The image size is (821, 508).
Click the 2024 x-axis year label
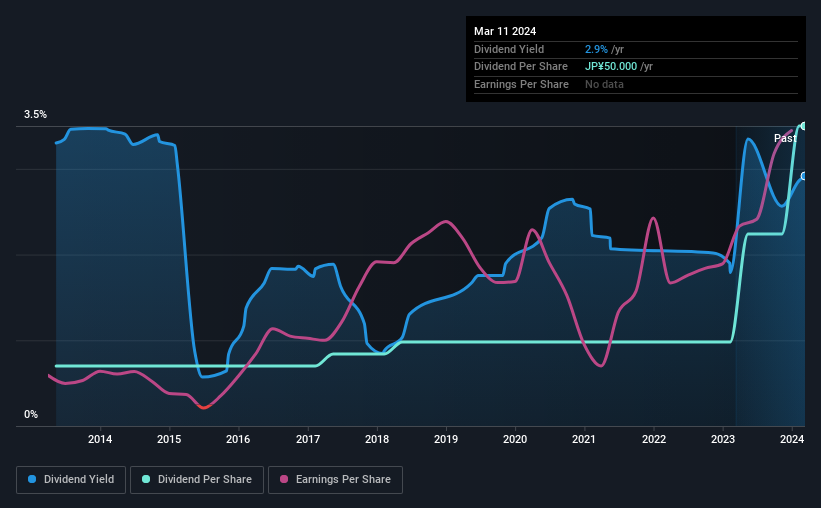[792, 439]
